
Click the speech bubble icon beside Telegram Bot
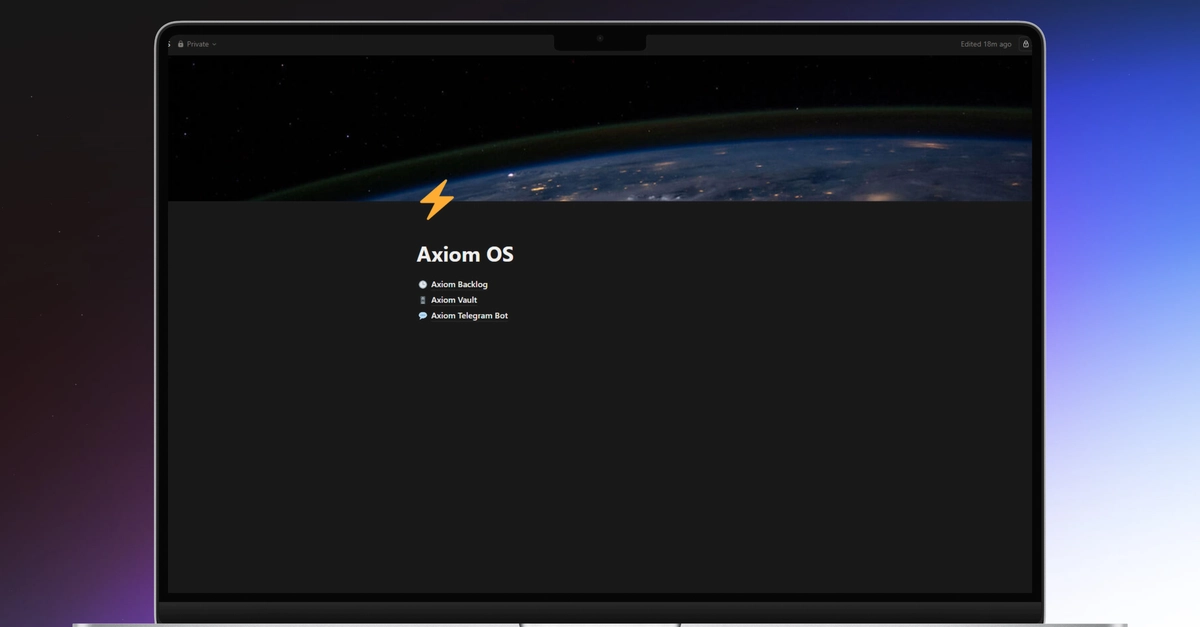tap(422, 316)
